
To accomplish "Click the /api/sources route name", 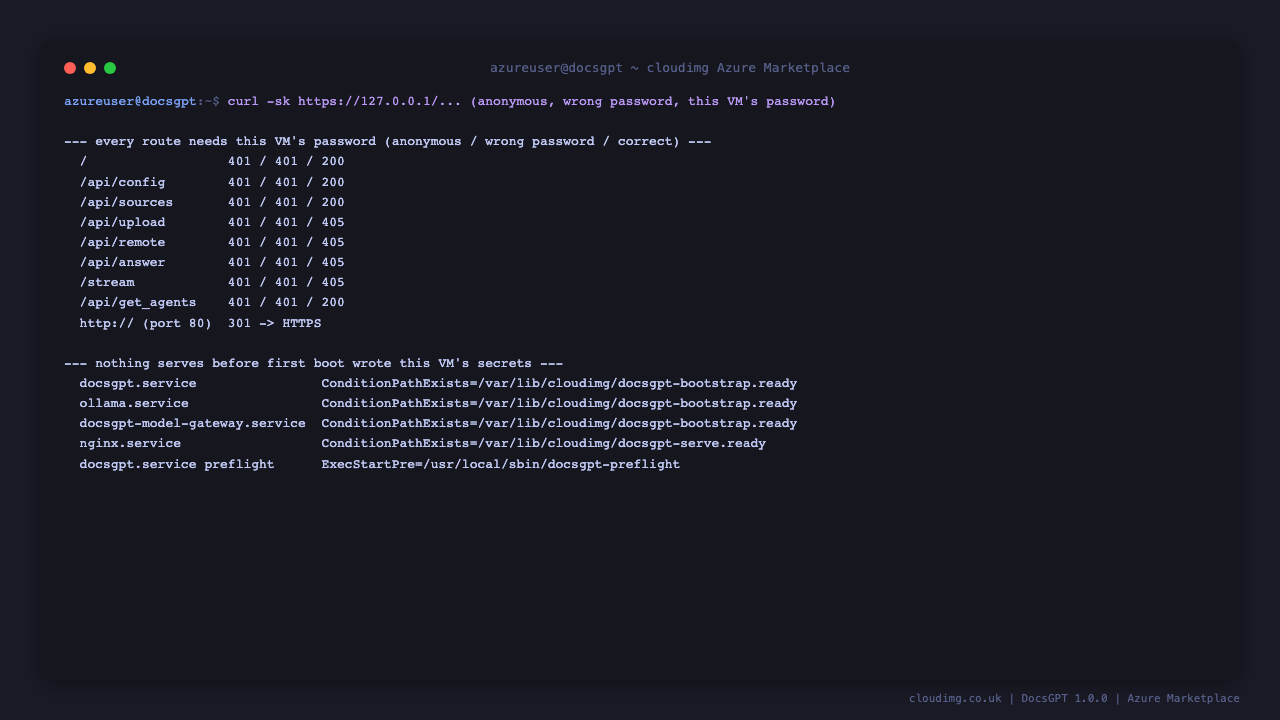I will pos(127,202).
